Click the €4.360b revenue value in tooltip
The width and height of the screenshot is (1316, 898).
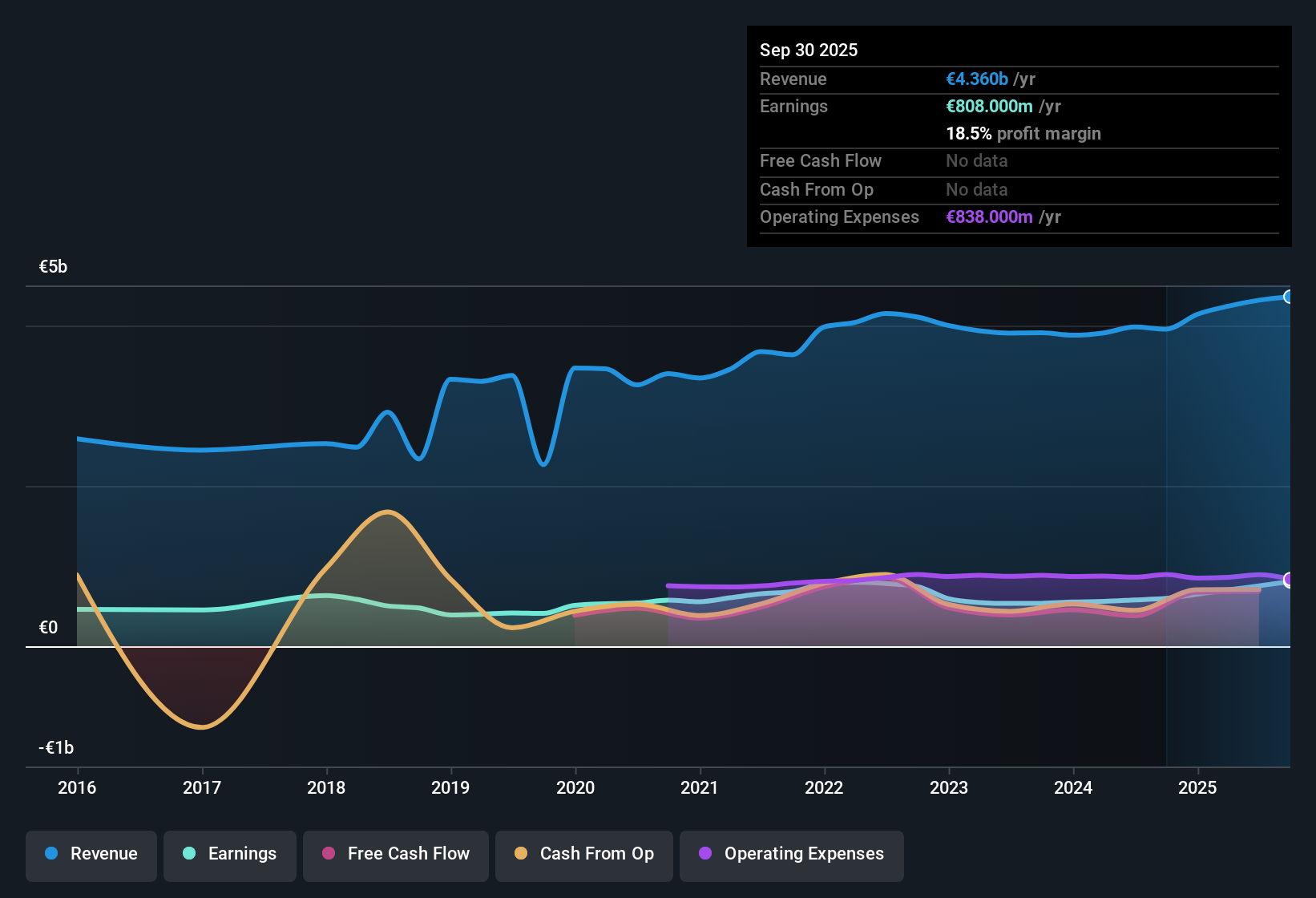[x=976, y=79]
